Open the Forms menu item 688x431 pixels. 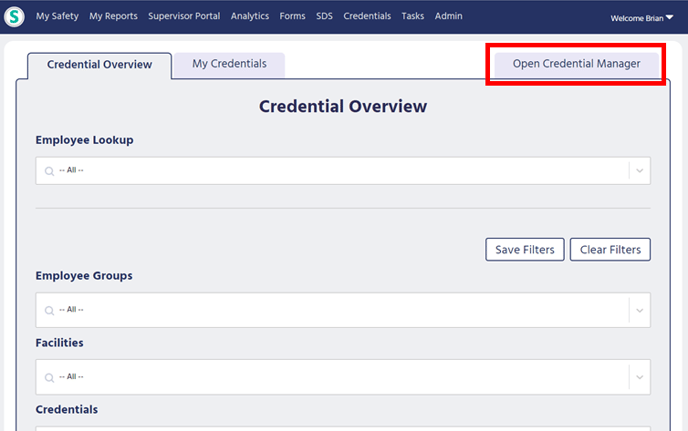click(292, 16)
